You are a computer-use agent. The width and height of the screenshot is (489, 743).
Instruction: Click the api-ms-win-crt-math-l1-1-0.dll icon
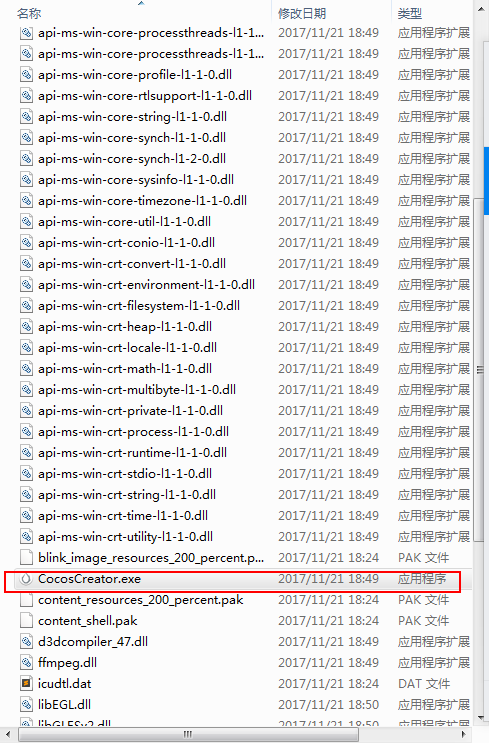click(26, 369)
